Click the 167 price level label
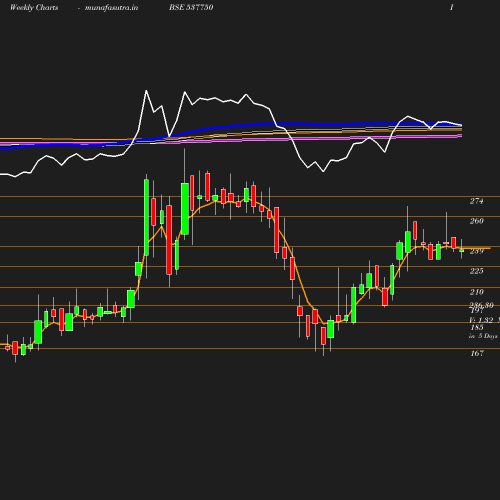This screenshot has width=500, height=500. click(x=477, y=353)
